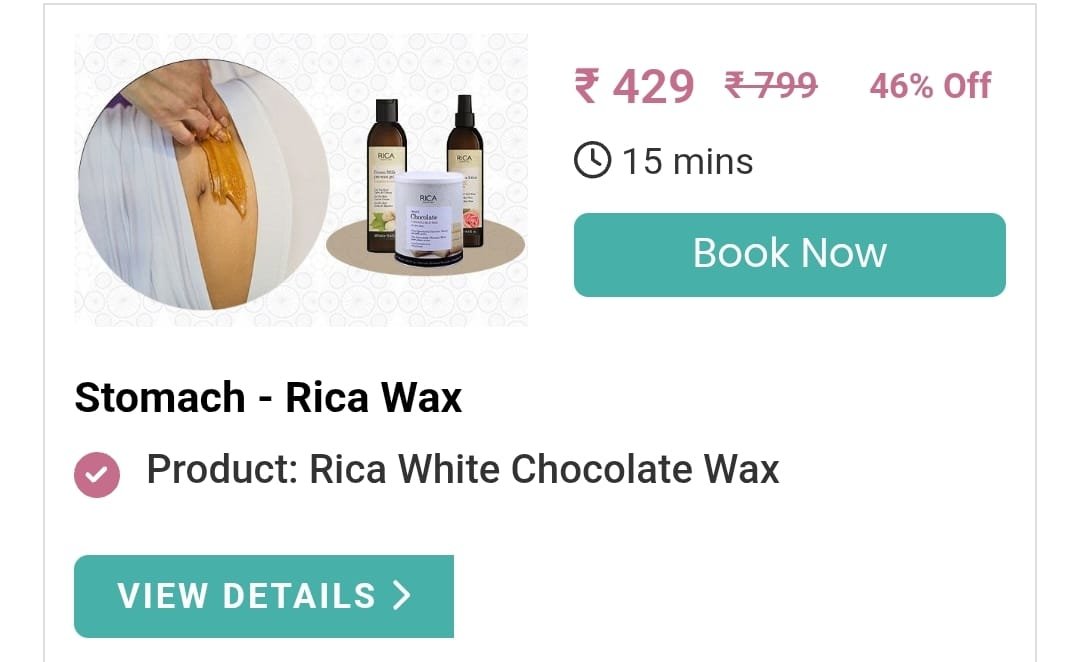This screenshot has height=662, width=1080.
Task: Click the 15 mins duration text
Action: click(687, 162)
